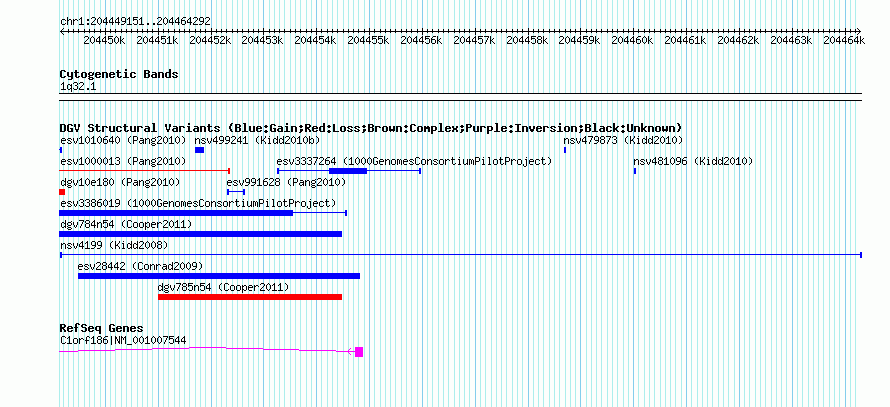890x407 pixels.
Task: Click the 204461k ruler tick label
Action: tap(685, 40)
